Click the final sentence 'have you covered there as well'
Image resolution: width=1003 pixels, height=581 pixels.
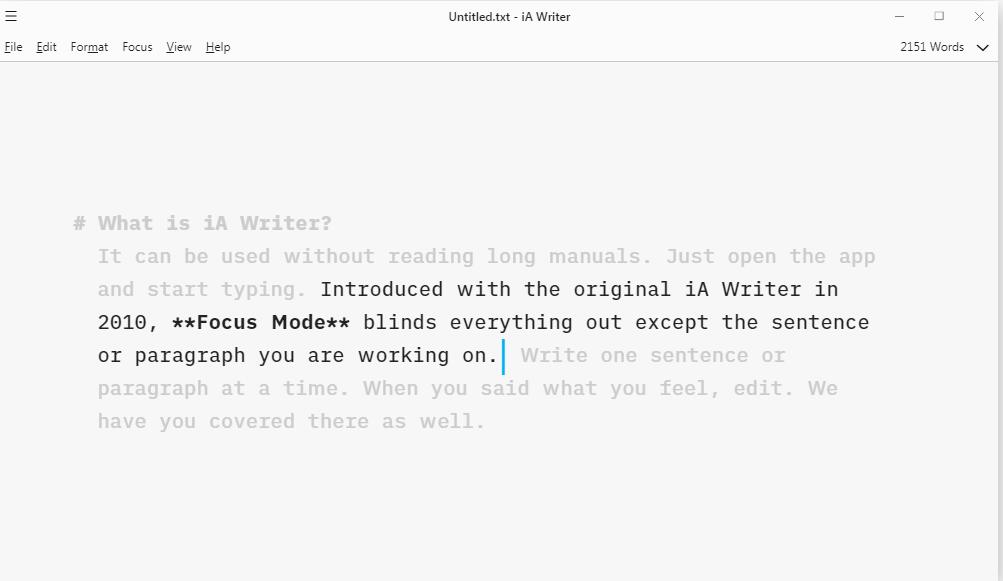290,421
